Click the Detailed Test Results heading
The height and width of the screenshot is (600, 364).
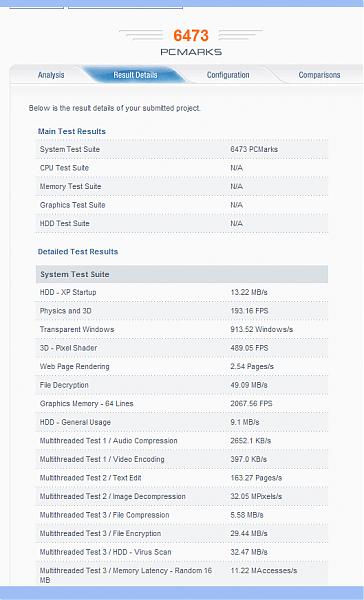point(78,252)
